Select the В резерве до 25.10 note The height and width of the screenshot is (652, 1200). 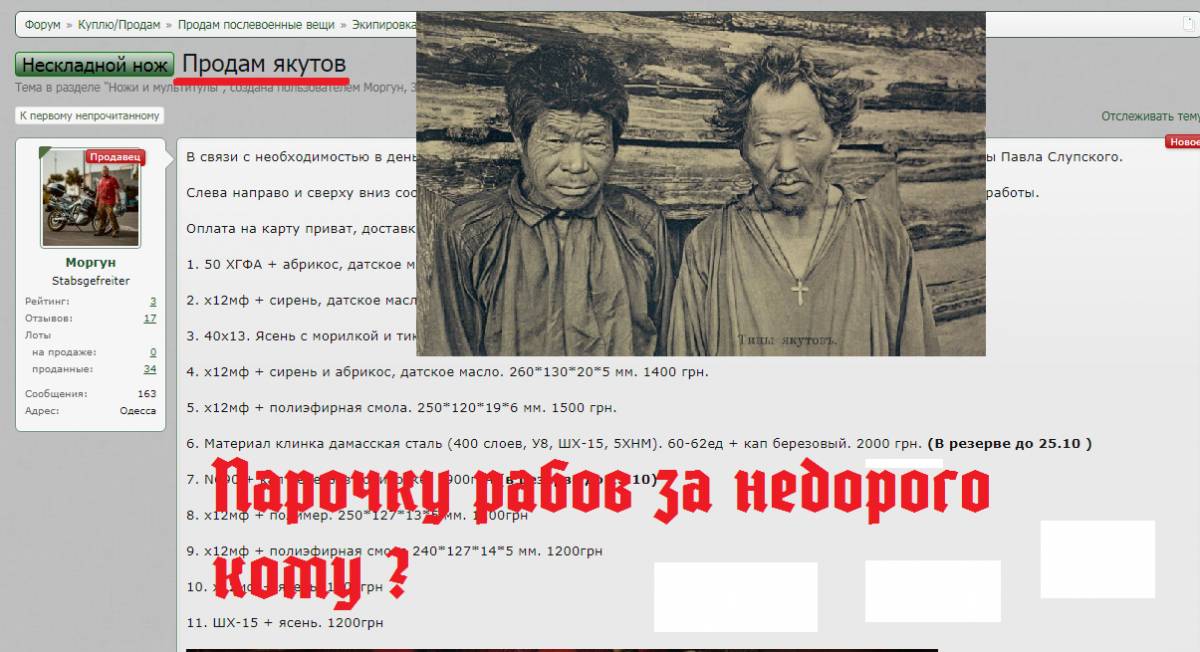point(1009,443)
